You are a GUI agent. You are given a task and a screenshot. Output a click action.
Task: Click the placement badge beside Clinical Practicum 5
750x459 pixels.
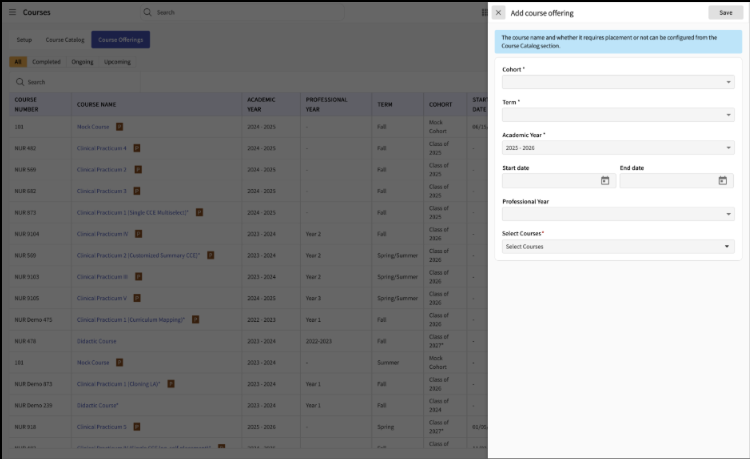point(137,426)
